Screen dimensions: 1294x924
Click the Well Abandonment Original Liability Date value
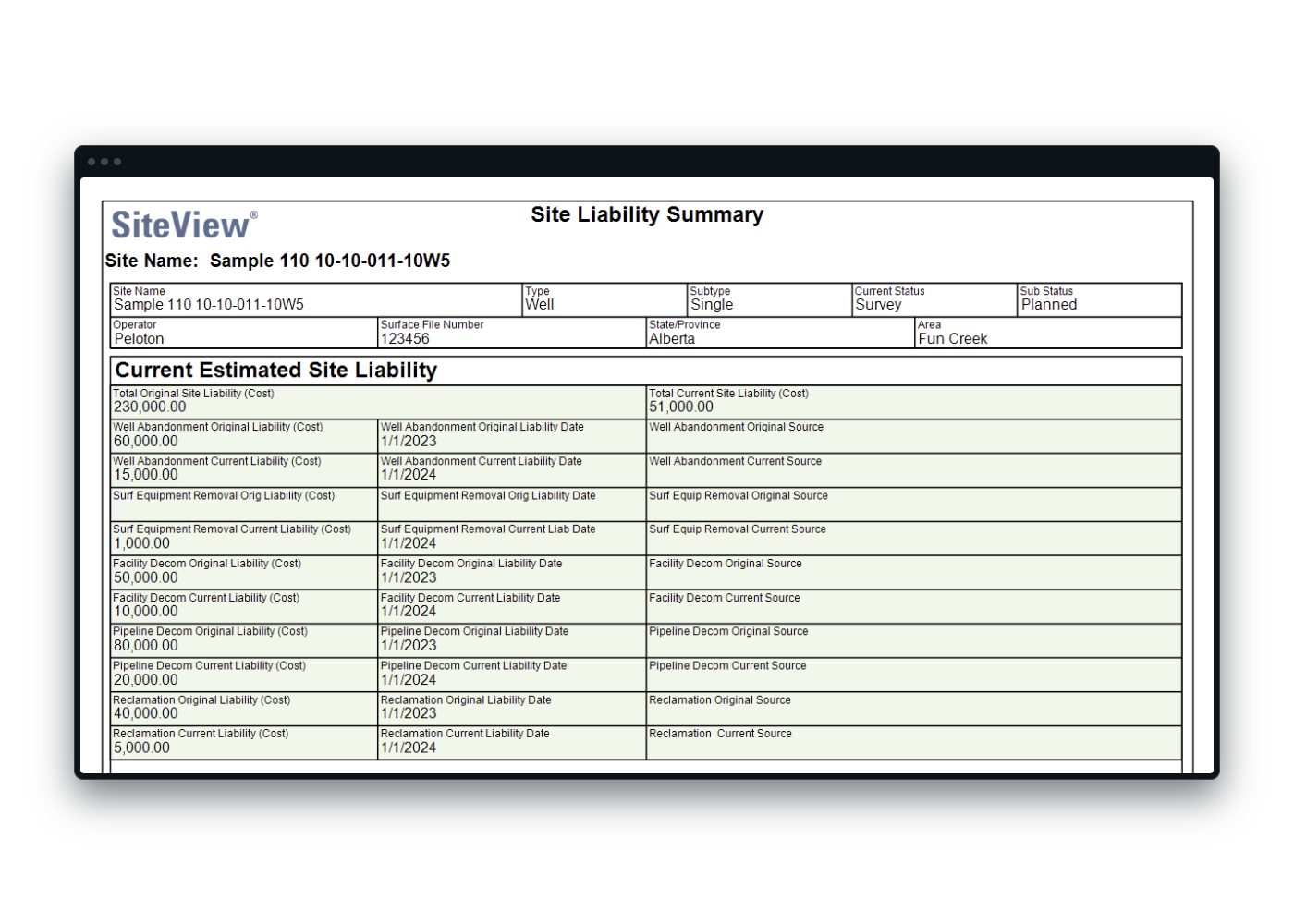pyautogui.click(x=409, y=442)
